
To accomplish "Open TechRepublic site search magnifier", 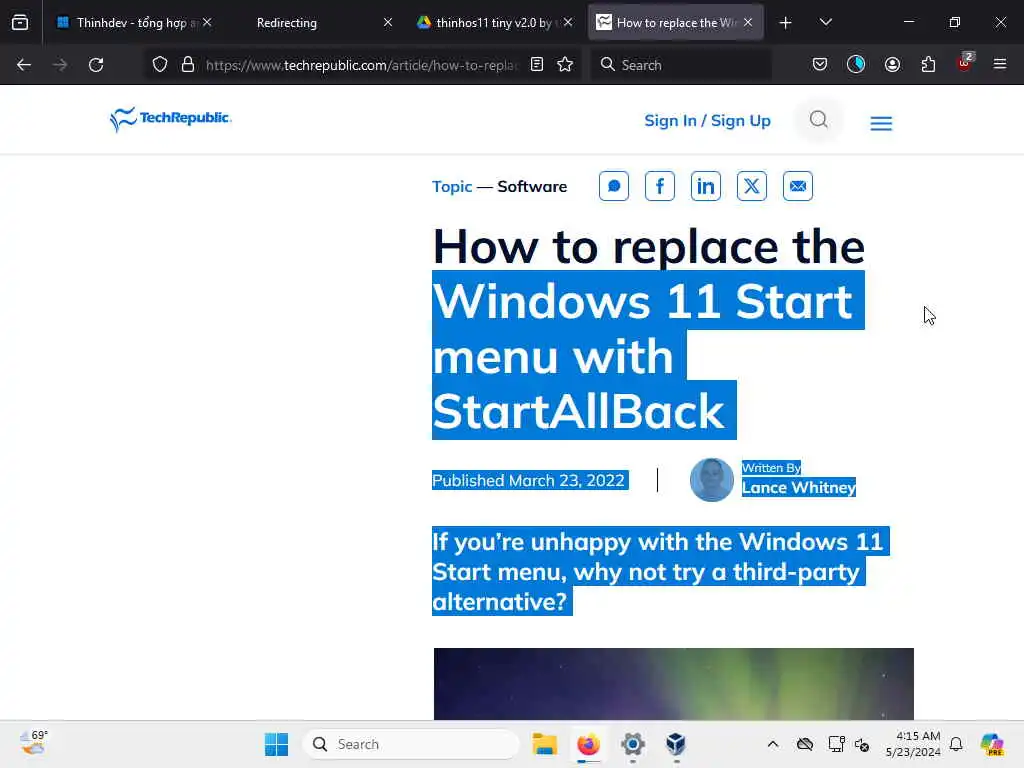I will pyautogui.click(x=818, y=120).
